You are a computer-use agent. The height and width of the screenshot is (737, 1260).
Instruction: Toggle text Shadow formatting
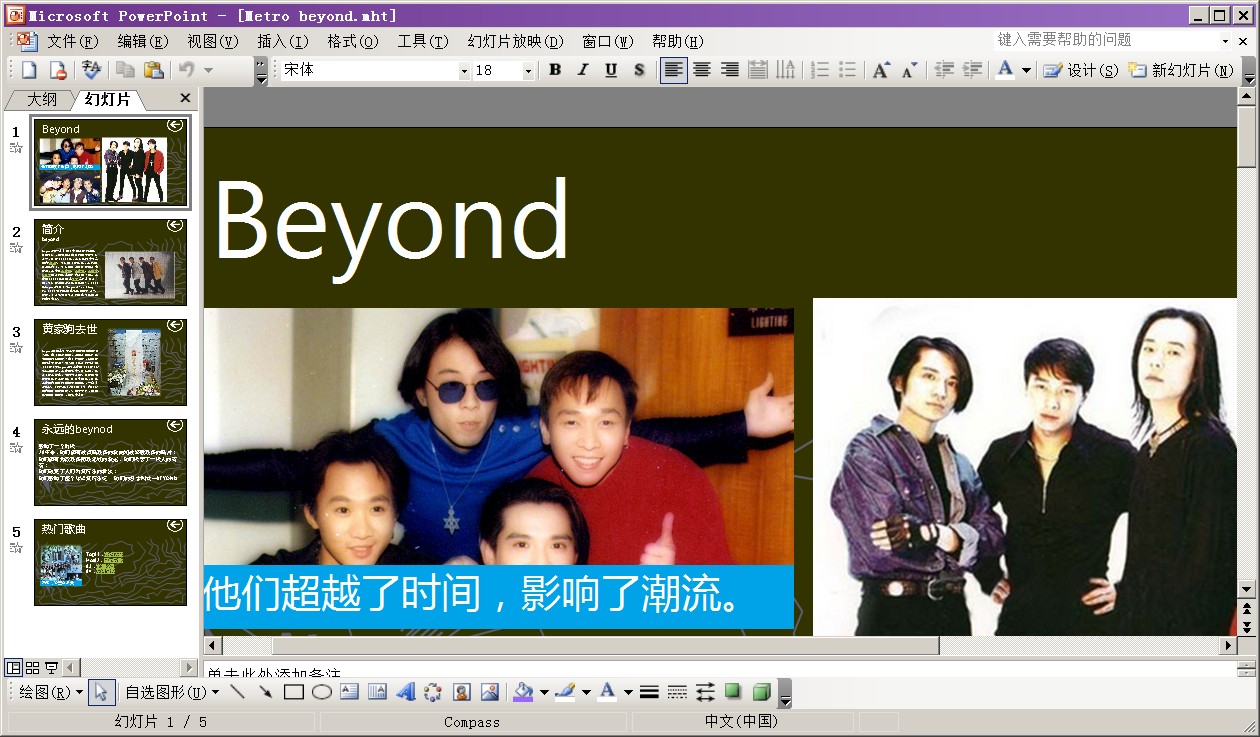(x=639, y=70)
